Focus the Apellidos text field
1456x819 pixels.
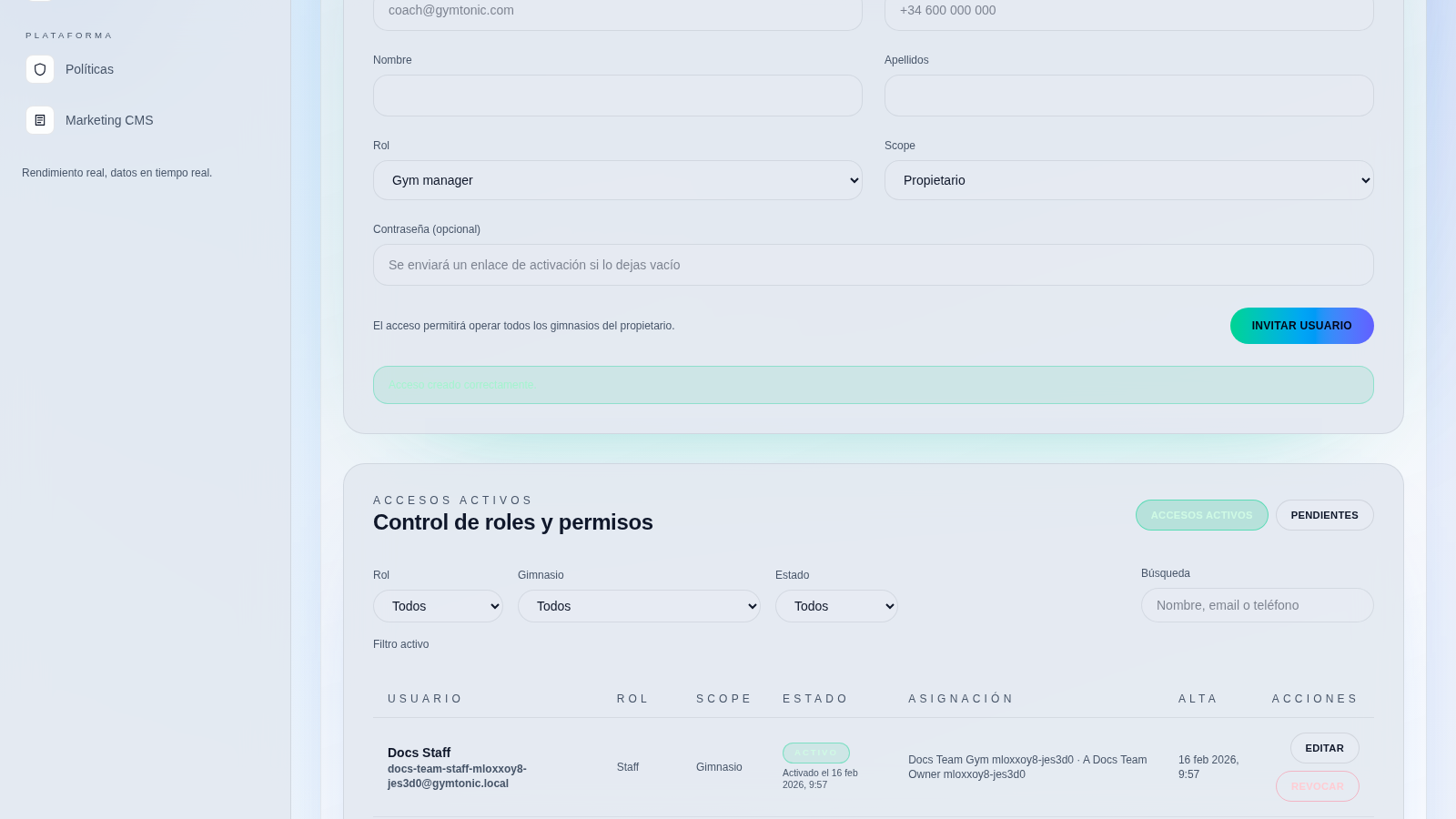[1128, 96]
